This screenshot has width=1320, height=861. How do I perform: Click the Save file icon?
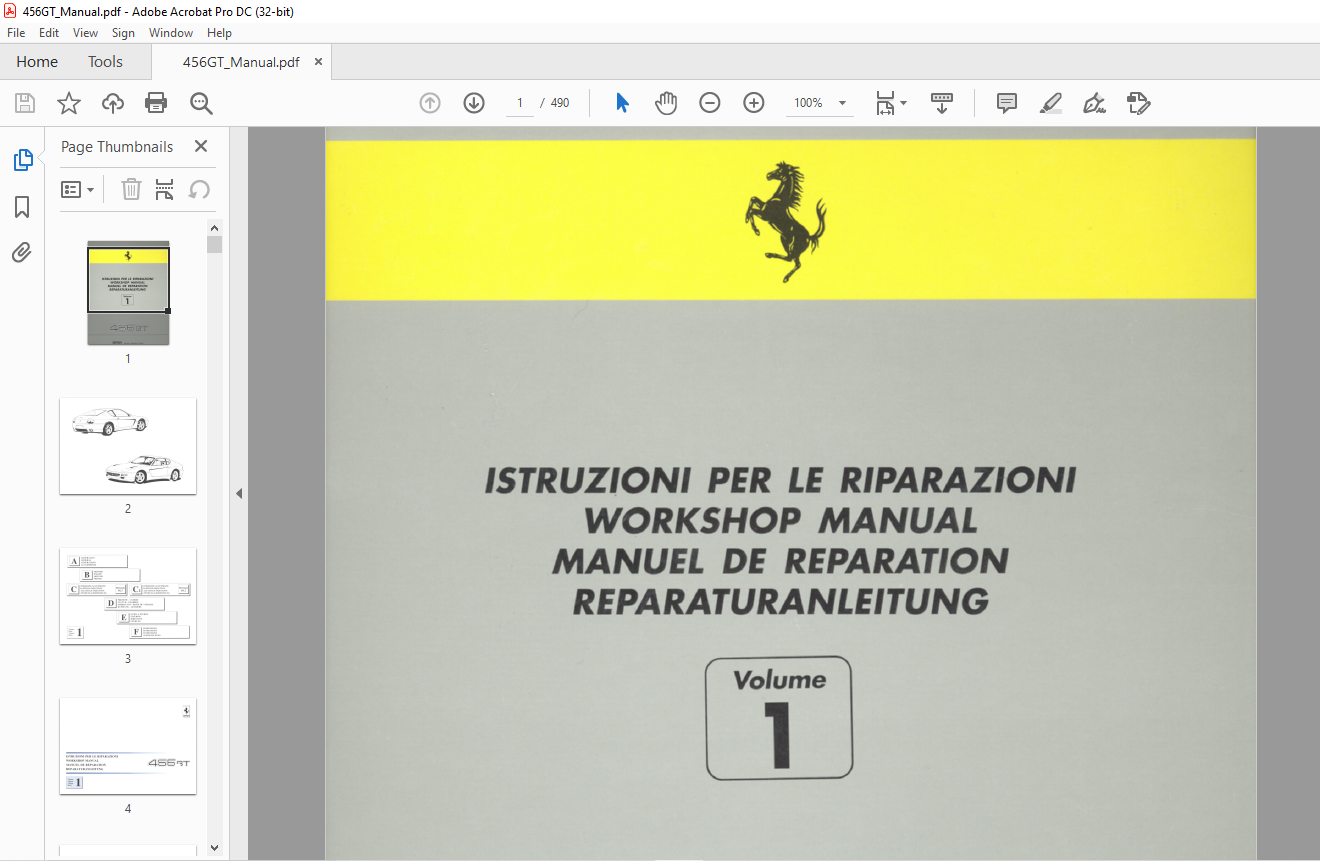coord(25,103)
